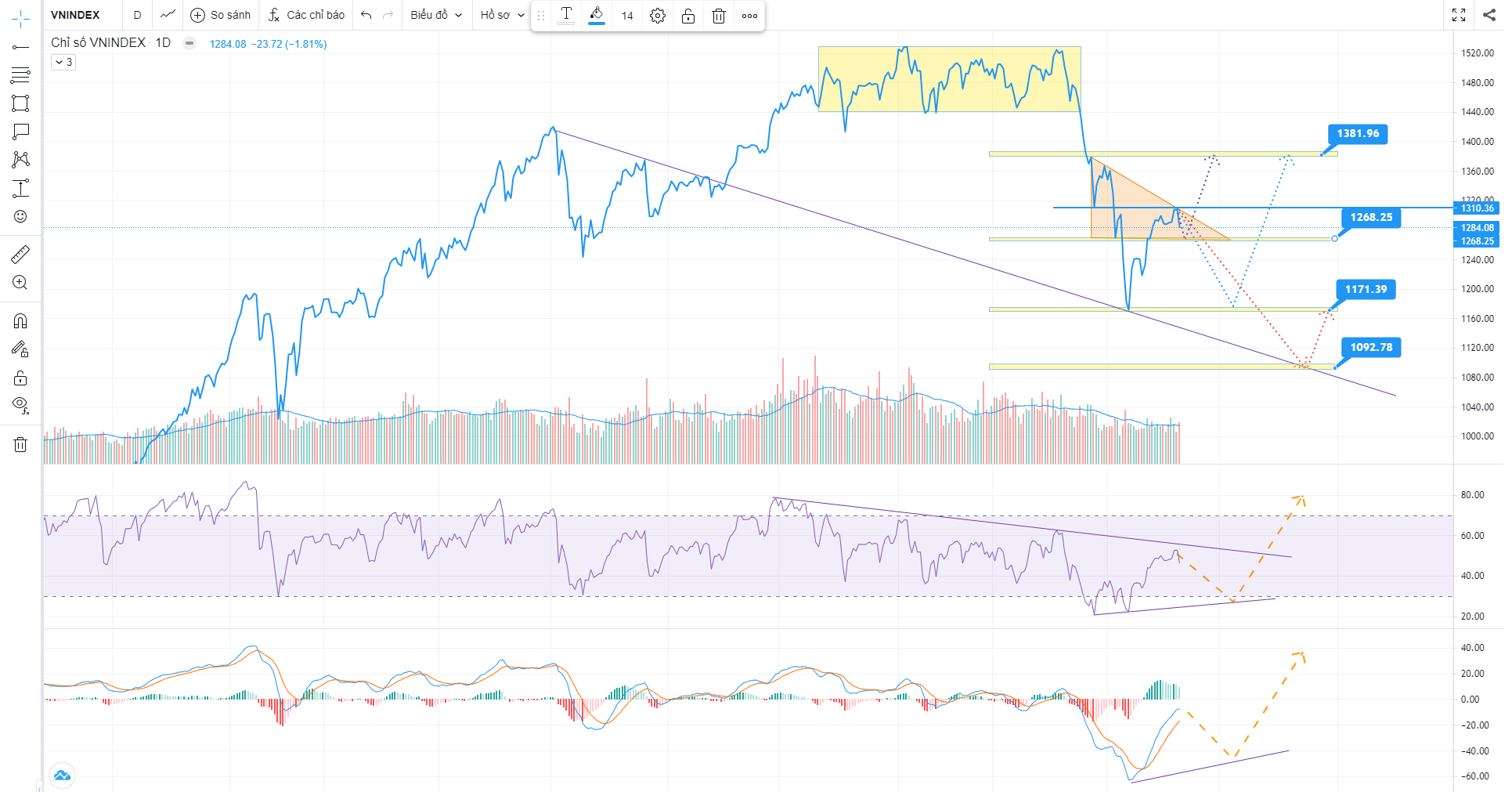Viewport: 1512px width, 792px height.
Task: Toggle hide all drawings eye icon
Action: (x=20, y=406)
